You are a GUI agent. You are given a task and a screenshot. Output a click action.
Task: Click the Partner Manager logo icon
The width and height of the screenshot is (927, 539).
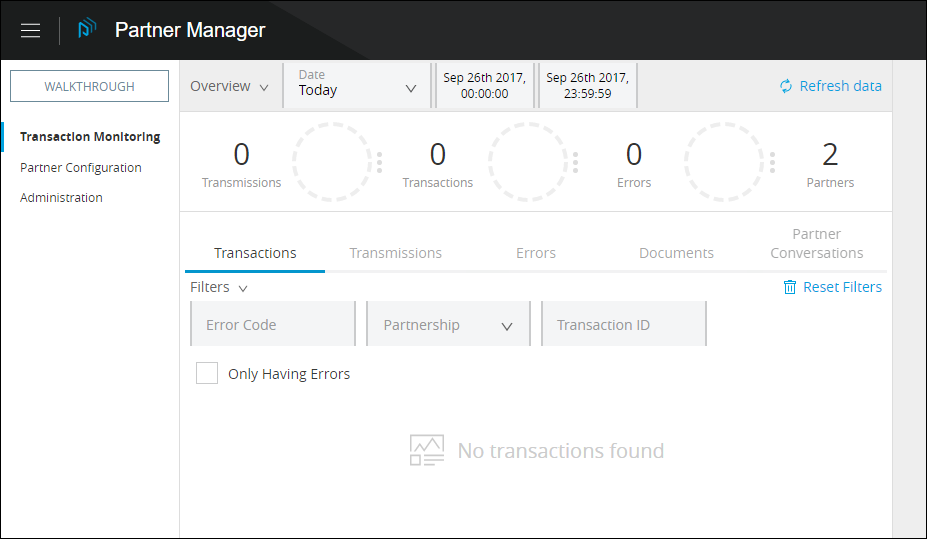[87, 30]
